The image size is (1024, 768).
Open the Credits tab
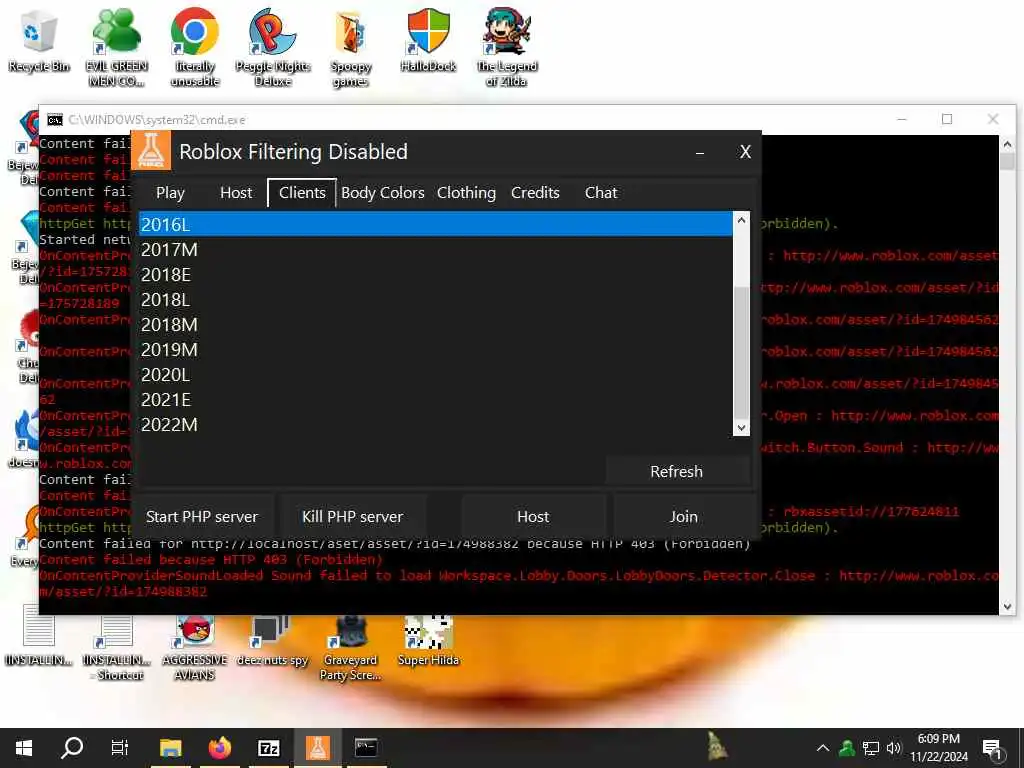pos(536,193)
